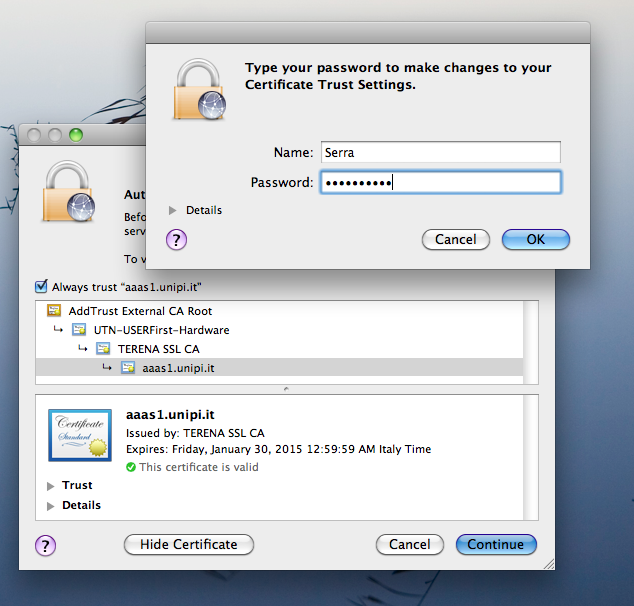Click the "Type your password" heading text

[398, 76]
